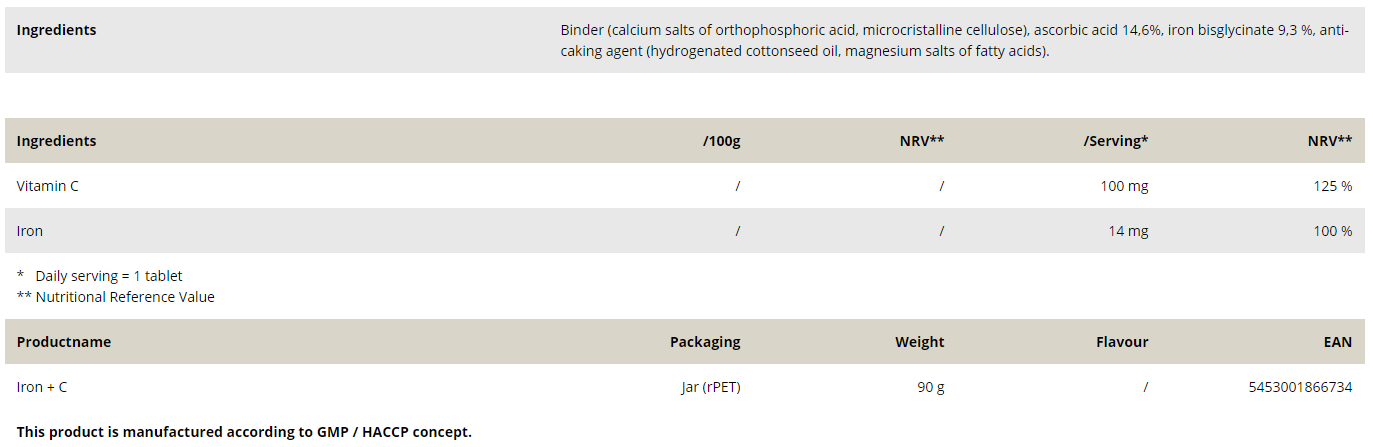Select the /100g column header
This screenshot has width=1373, height=447.
[721, 141]
